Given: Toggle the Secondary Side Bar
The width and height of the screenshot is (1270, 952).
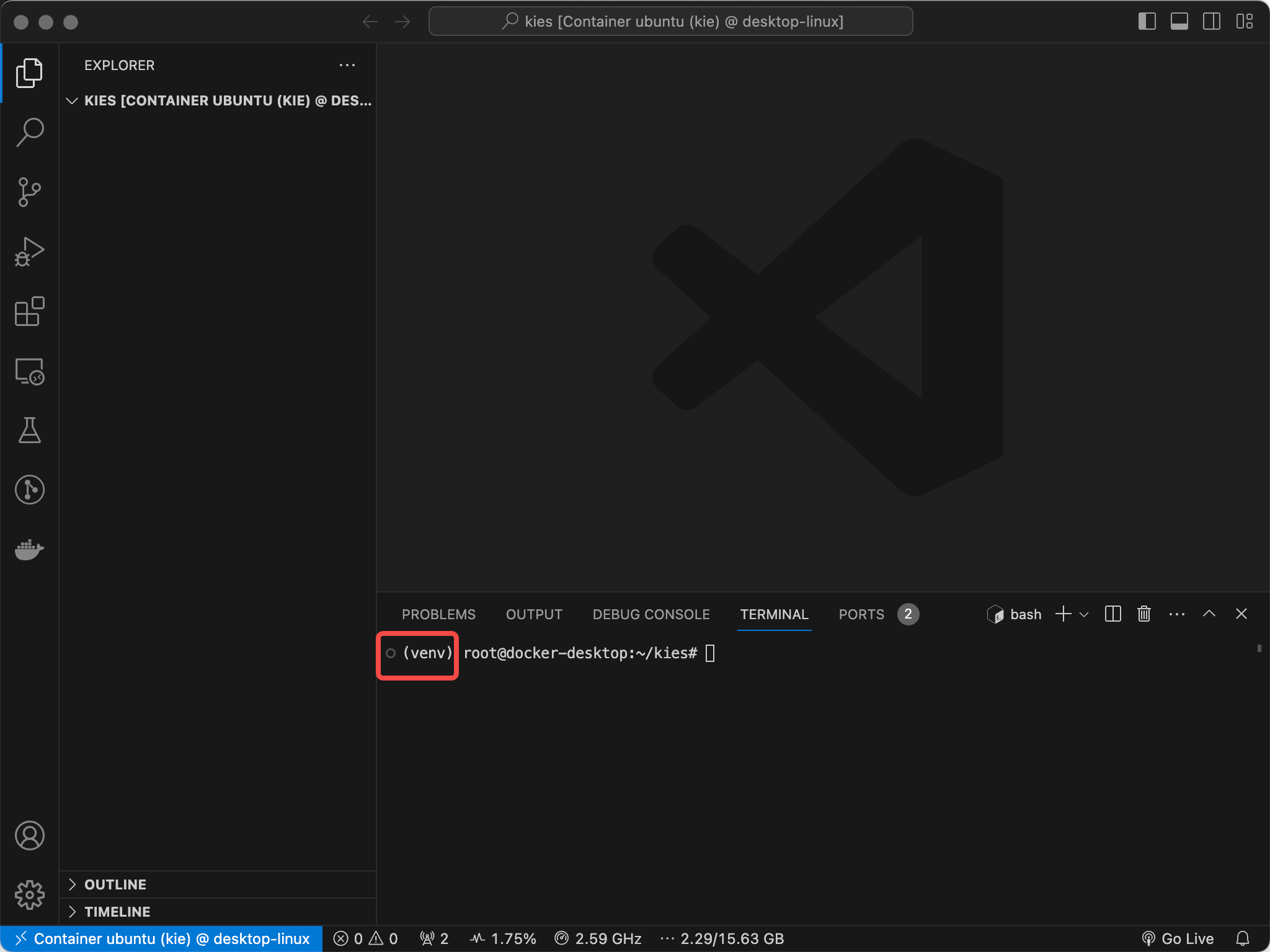Looking at the screenshot, I should (x=1211, y=21).
